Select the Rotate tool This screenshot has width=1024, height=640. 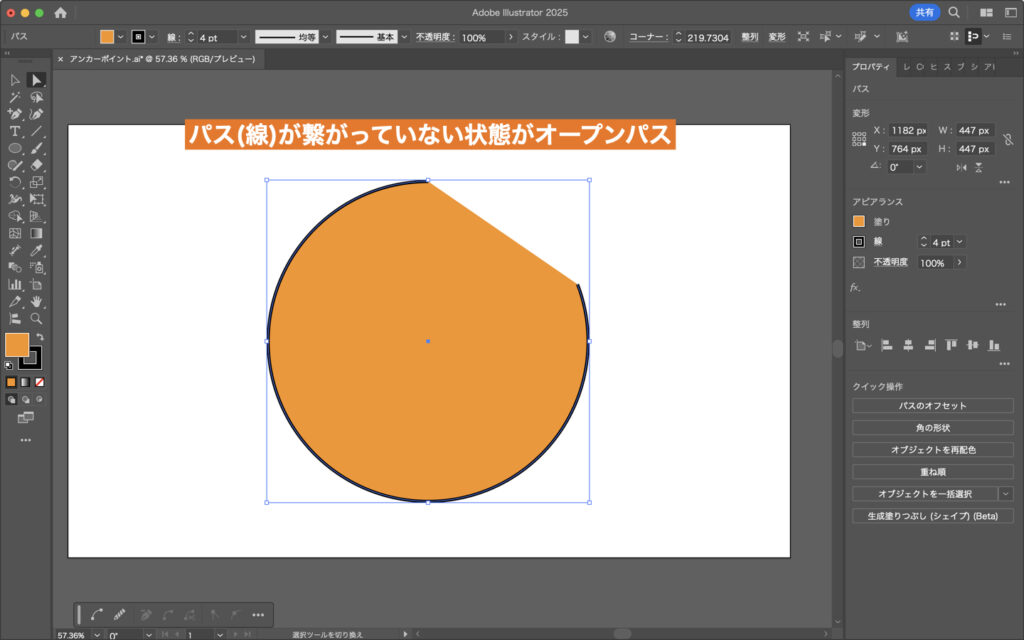click(x=13, y=181)
